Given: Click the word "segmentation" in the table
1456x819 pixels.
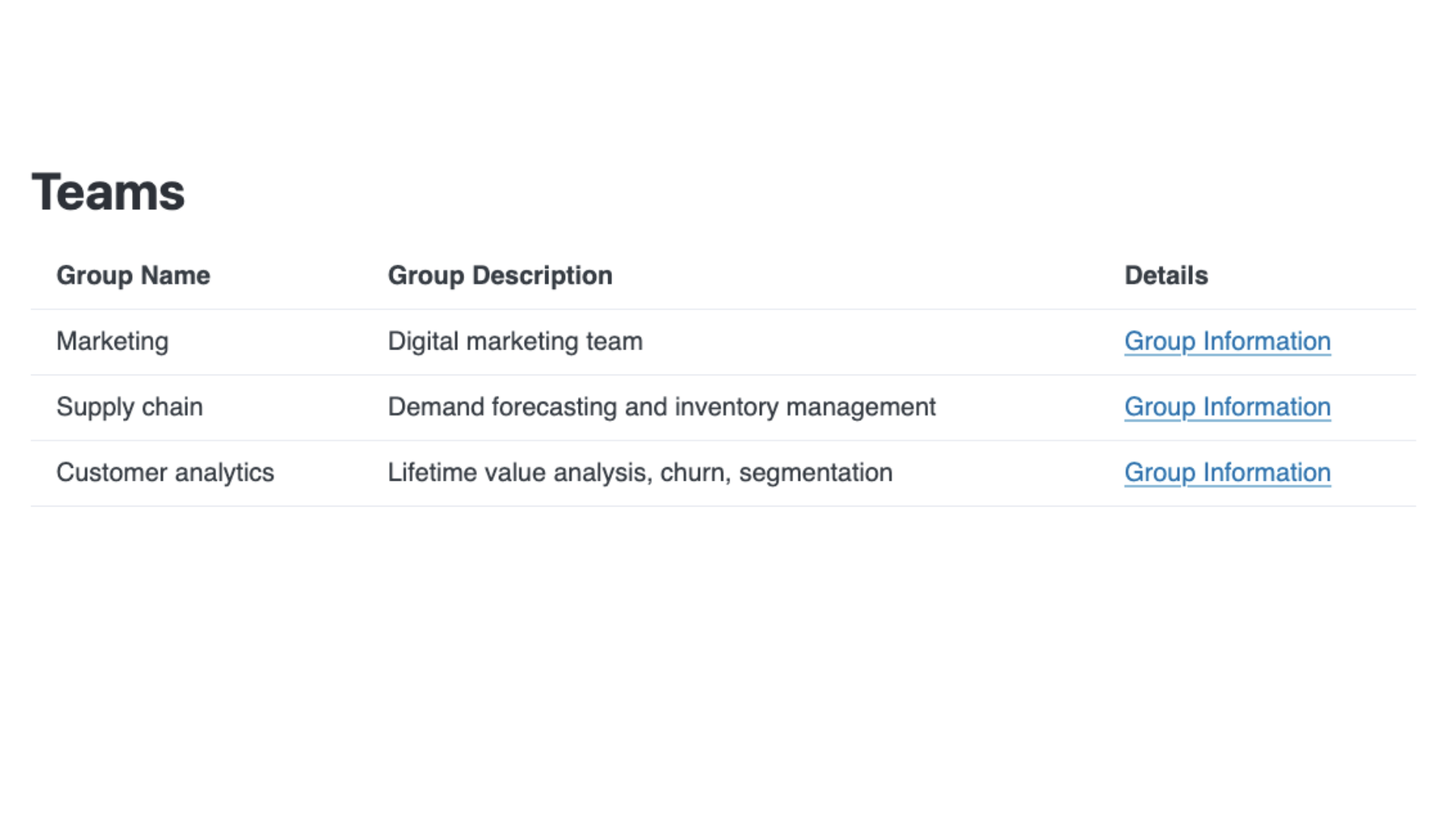Looking at the screenshot, I should click(x=815, y=472).
